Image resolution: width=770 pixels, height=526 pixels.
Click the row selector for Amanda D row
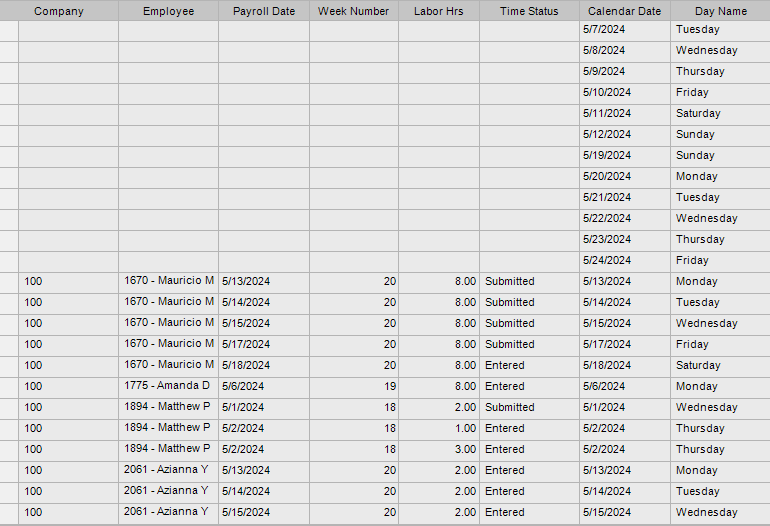click(x=9, y=387)
